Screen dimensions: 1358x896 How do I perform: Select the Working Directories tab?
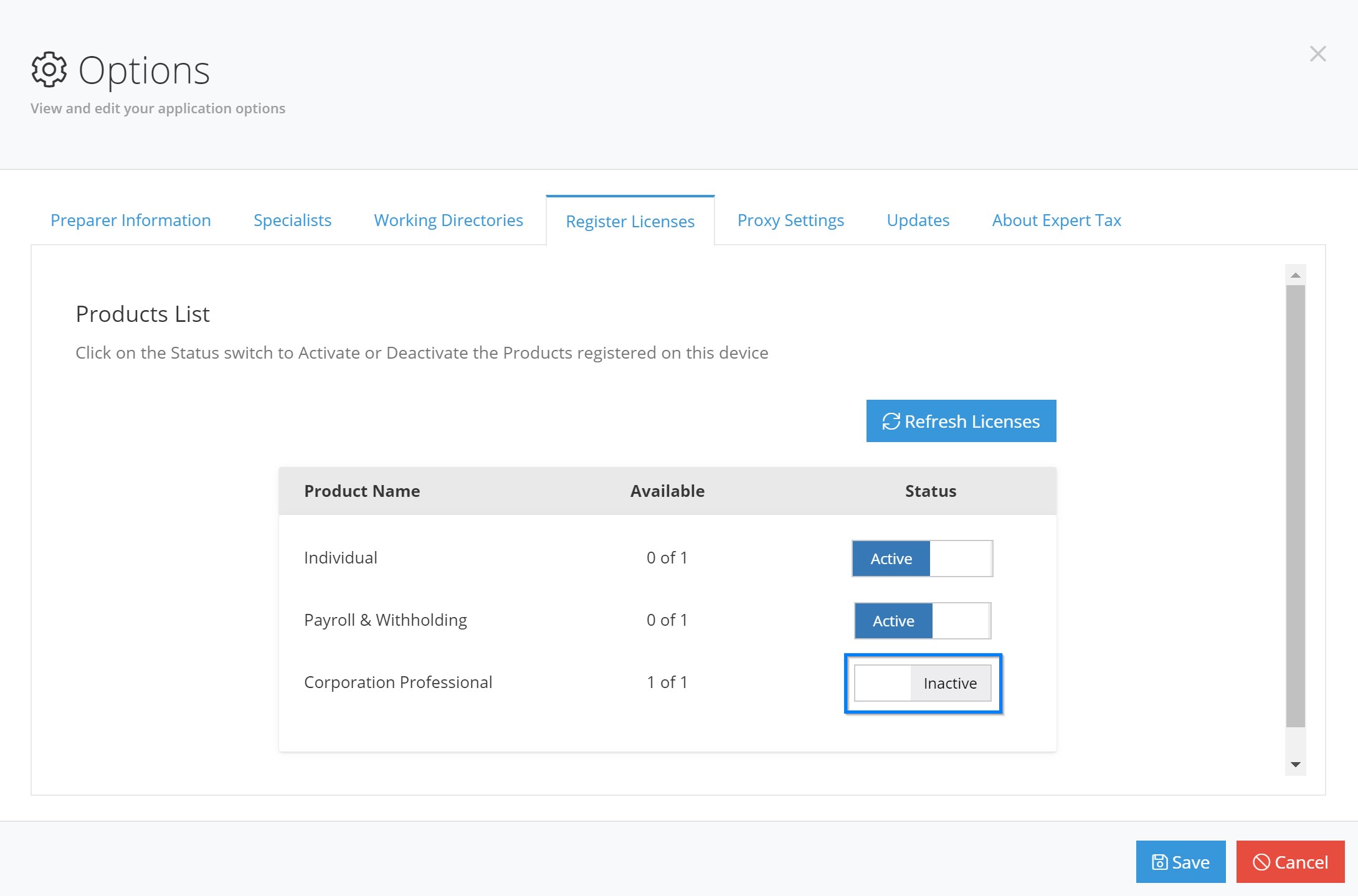coord(447,219)
